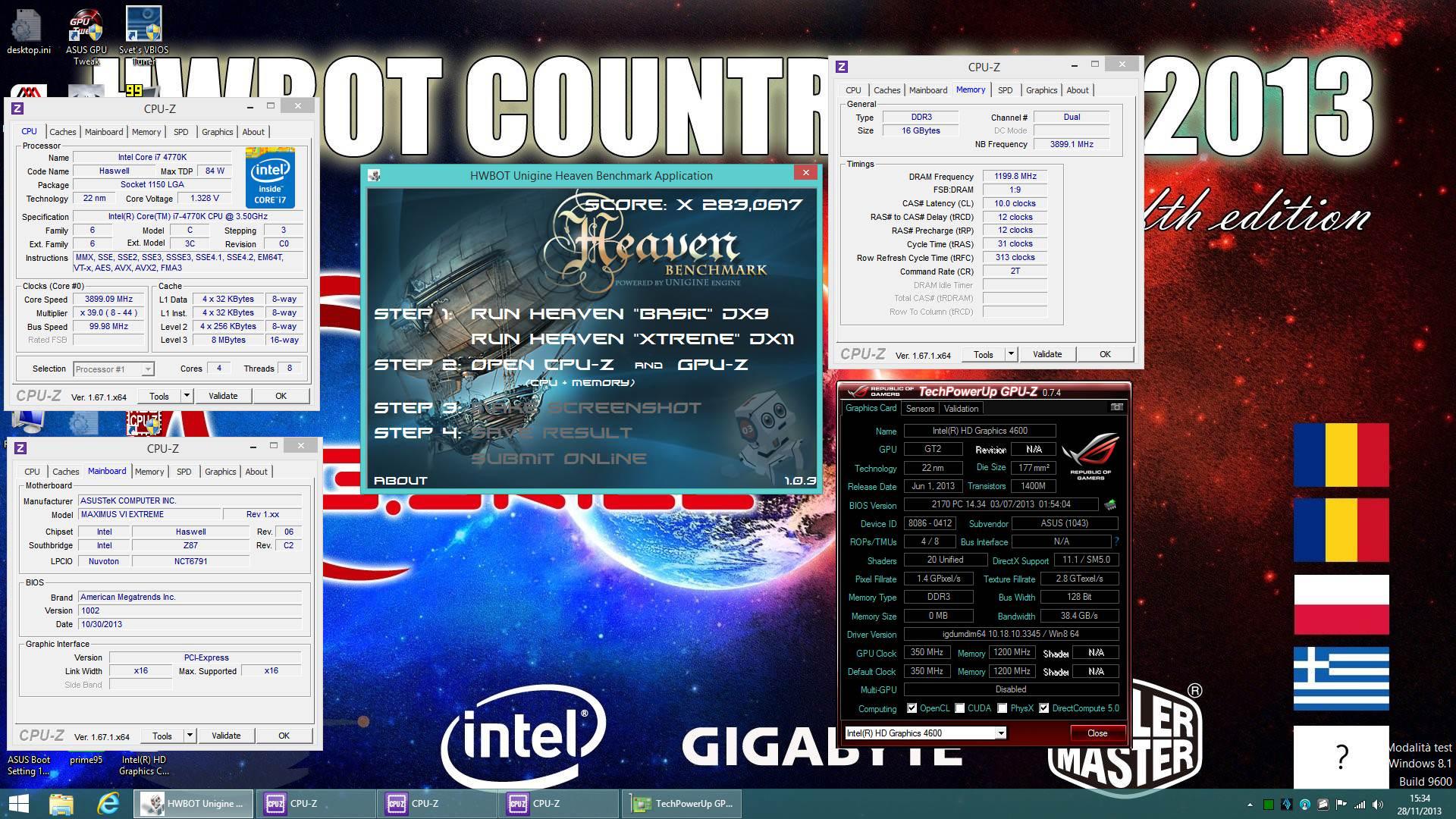The height and width of the screenshot is (819, 1456).
Task: Open Mainboard tab in CPU-Z Memory window
Action: pos(928,90)
